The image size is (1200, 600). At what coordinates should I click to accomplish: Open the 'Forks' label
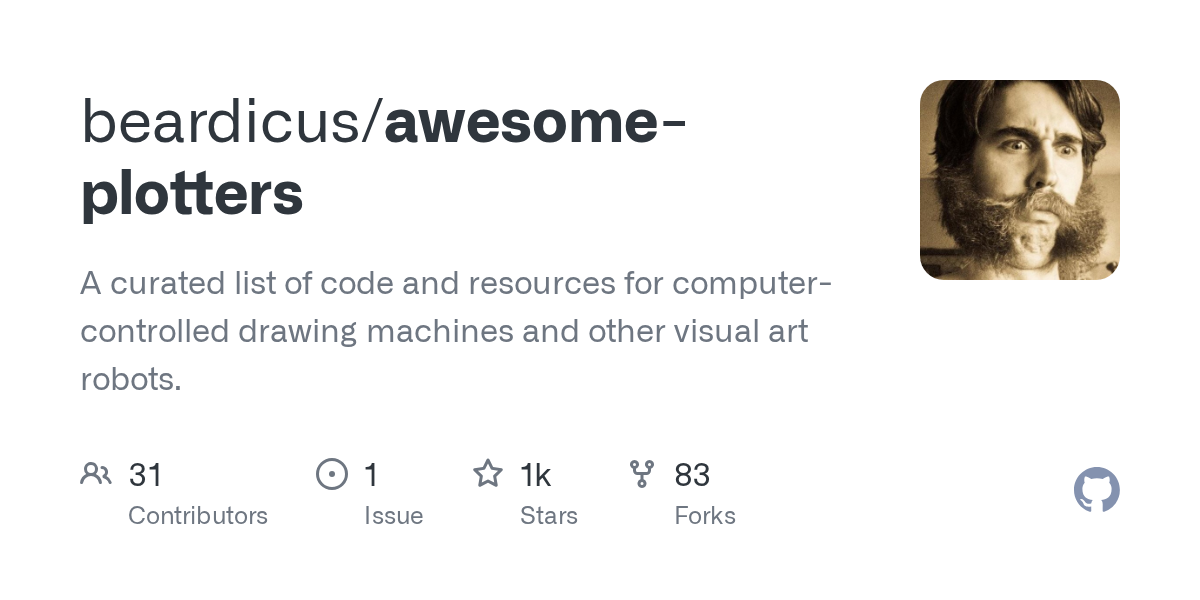click(705, 516)
